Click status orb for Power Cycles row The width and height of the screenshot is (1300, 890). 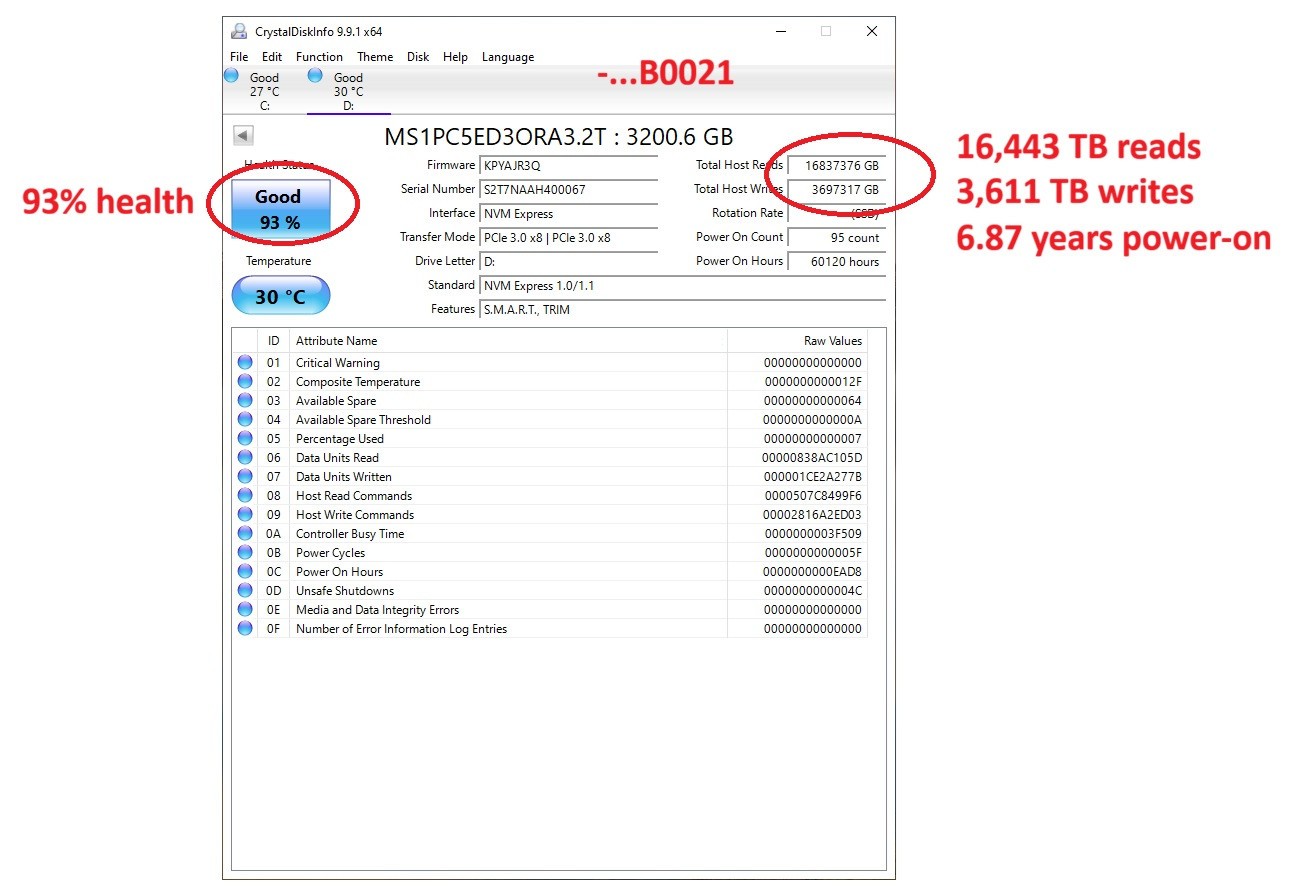[245, 553]
